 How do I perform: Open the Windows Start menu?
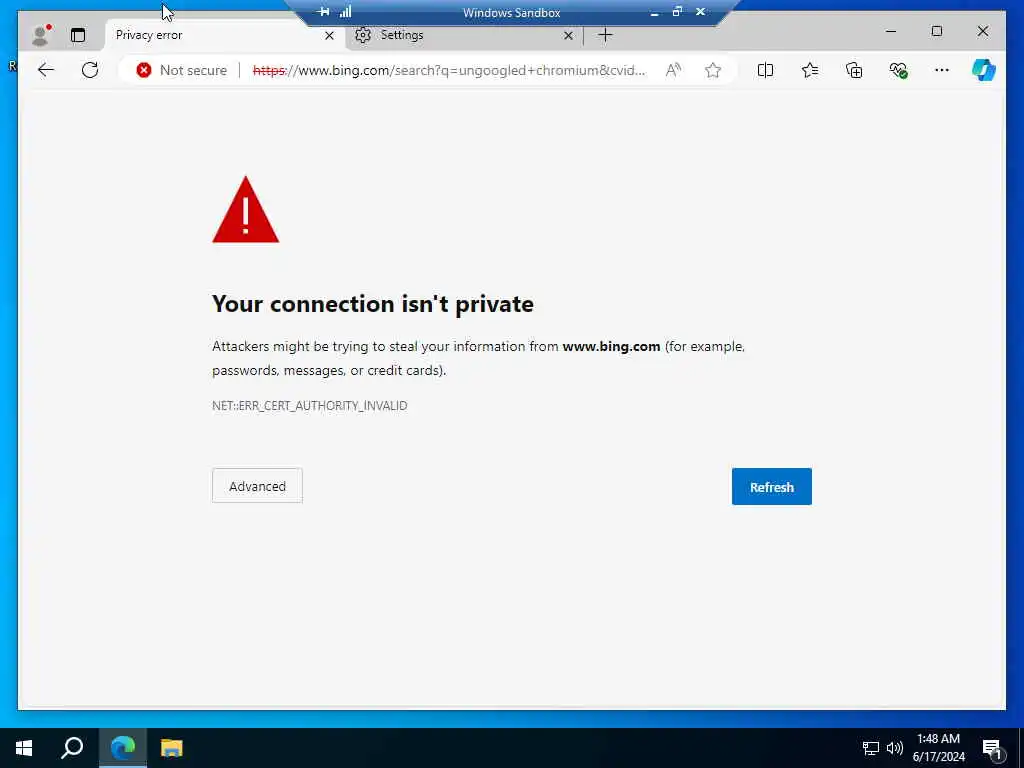click(24, 748)
